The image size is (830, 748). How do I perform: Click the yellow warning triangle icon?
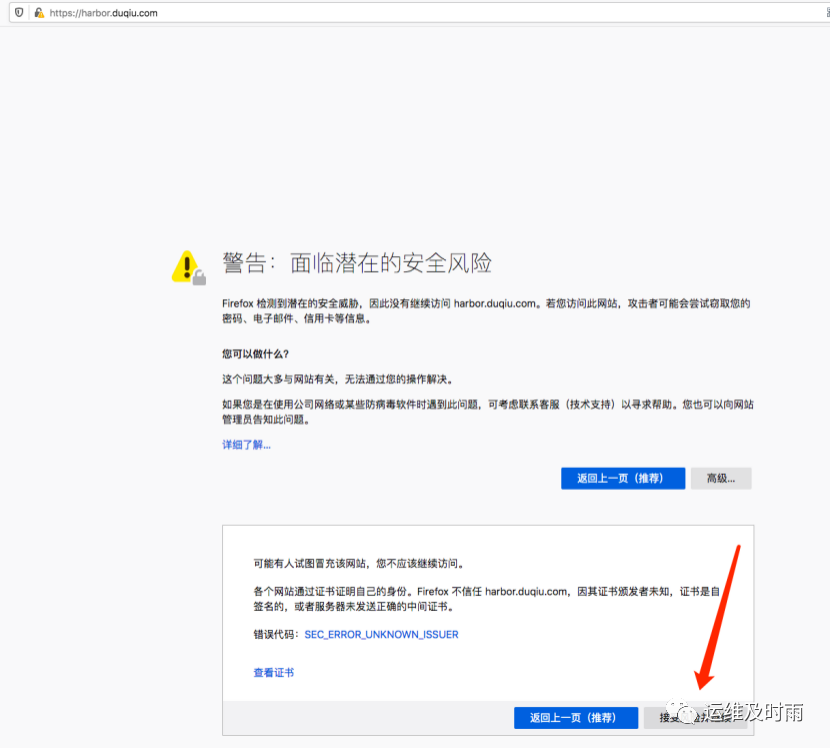188,267
